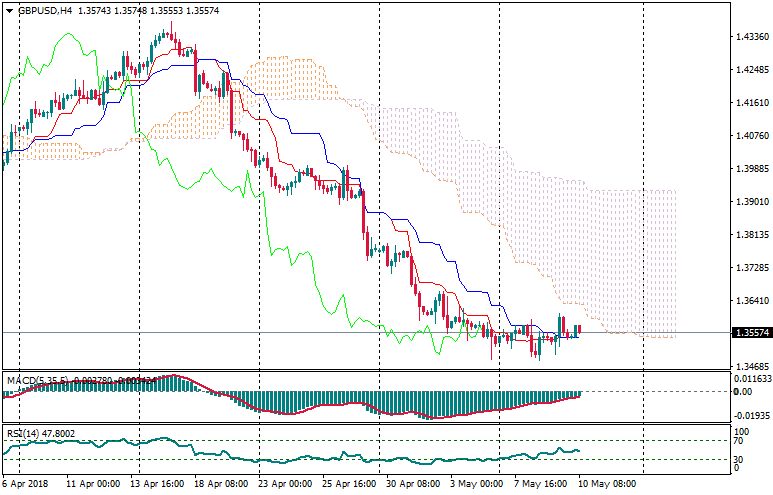Viewport: 773px width, 495px height.
Task: Click the 1.41610 price axis label
Action: (750, 103)
